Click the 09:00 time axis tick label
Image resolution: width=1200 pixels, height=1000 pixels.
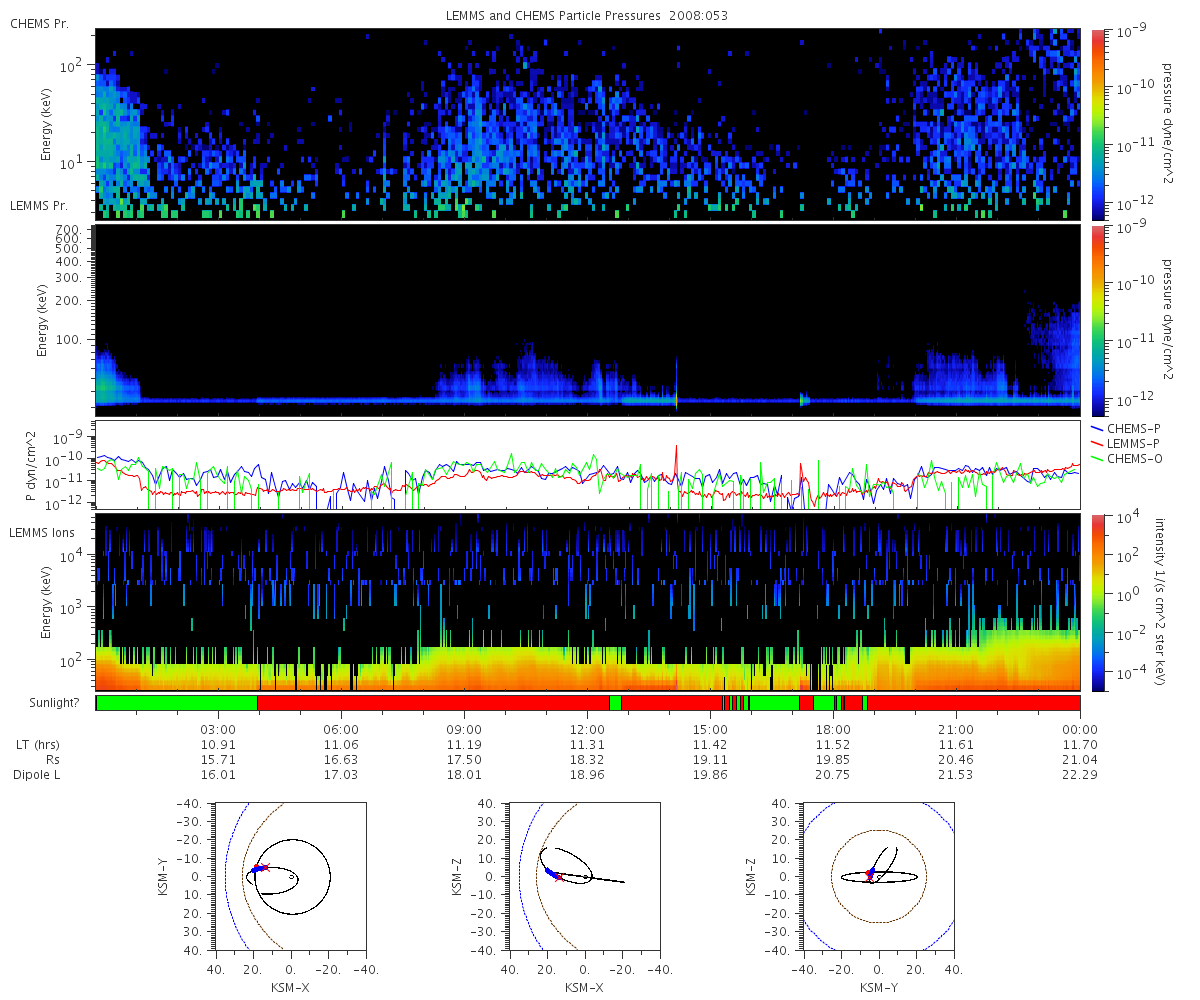[464, 729]
